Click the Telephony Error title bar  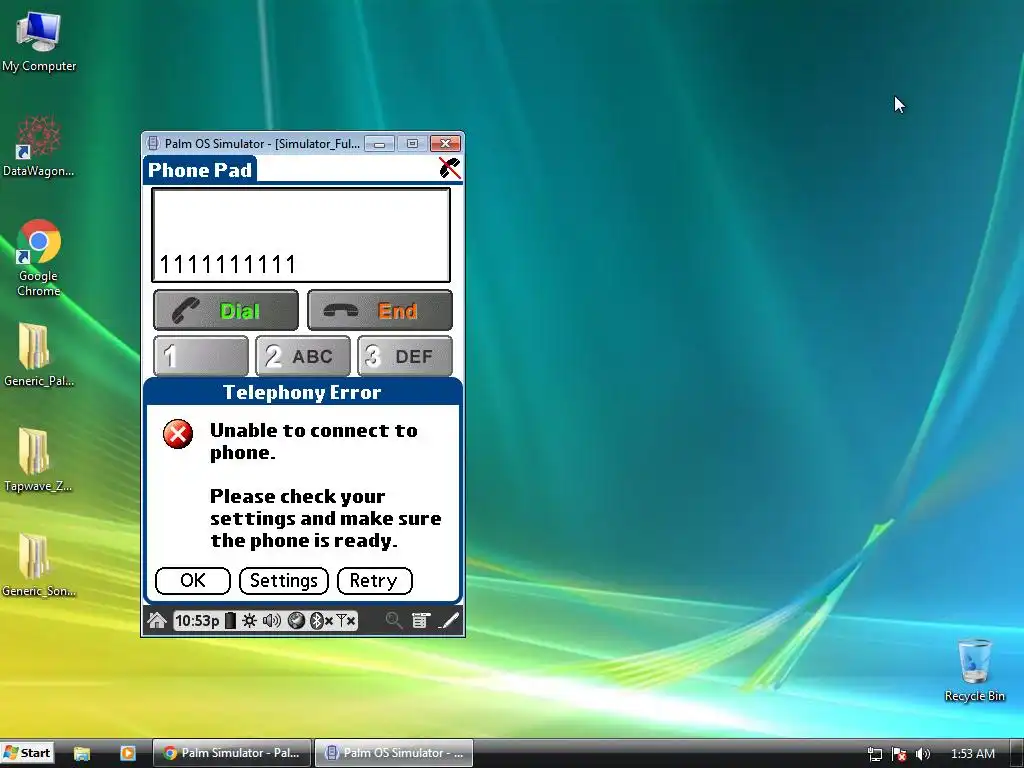302,392
